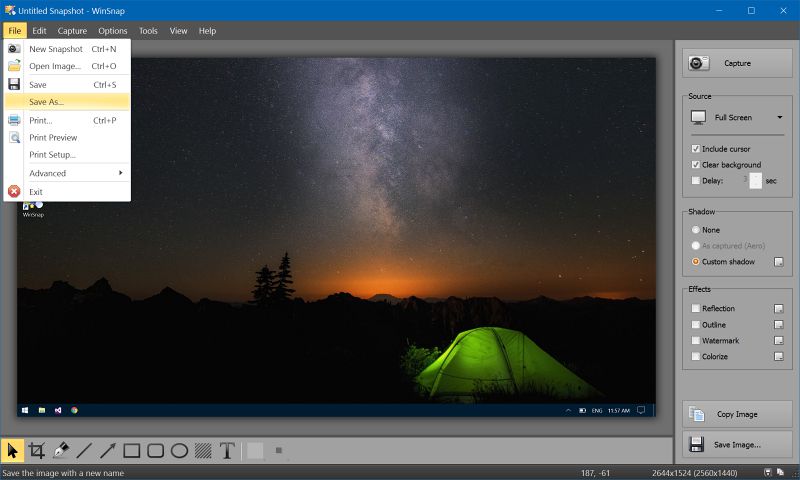
Task: Pick the Pen drawing tool
Action: [x=60, y=451]
